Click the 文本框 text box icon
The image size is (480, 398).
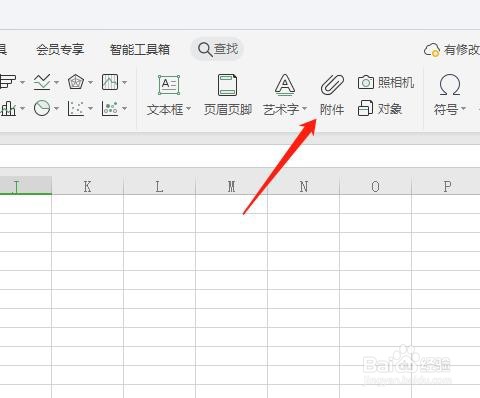169,85
